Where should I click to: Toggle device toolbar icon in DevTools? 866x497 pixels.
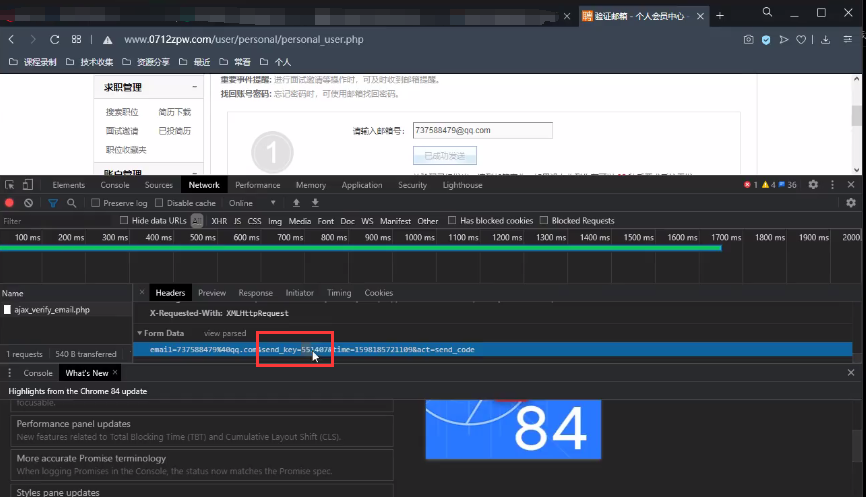pyautogui.click(x=30, y=185)
